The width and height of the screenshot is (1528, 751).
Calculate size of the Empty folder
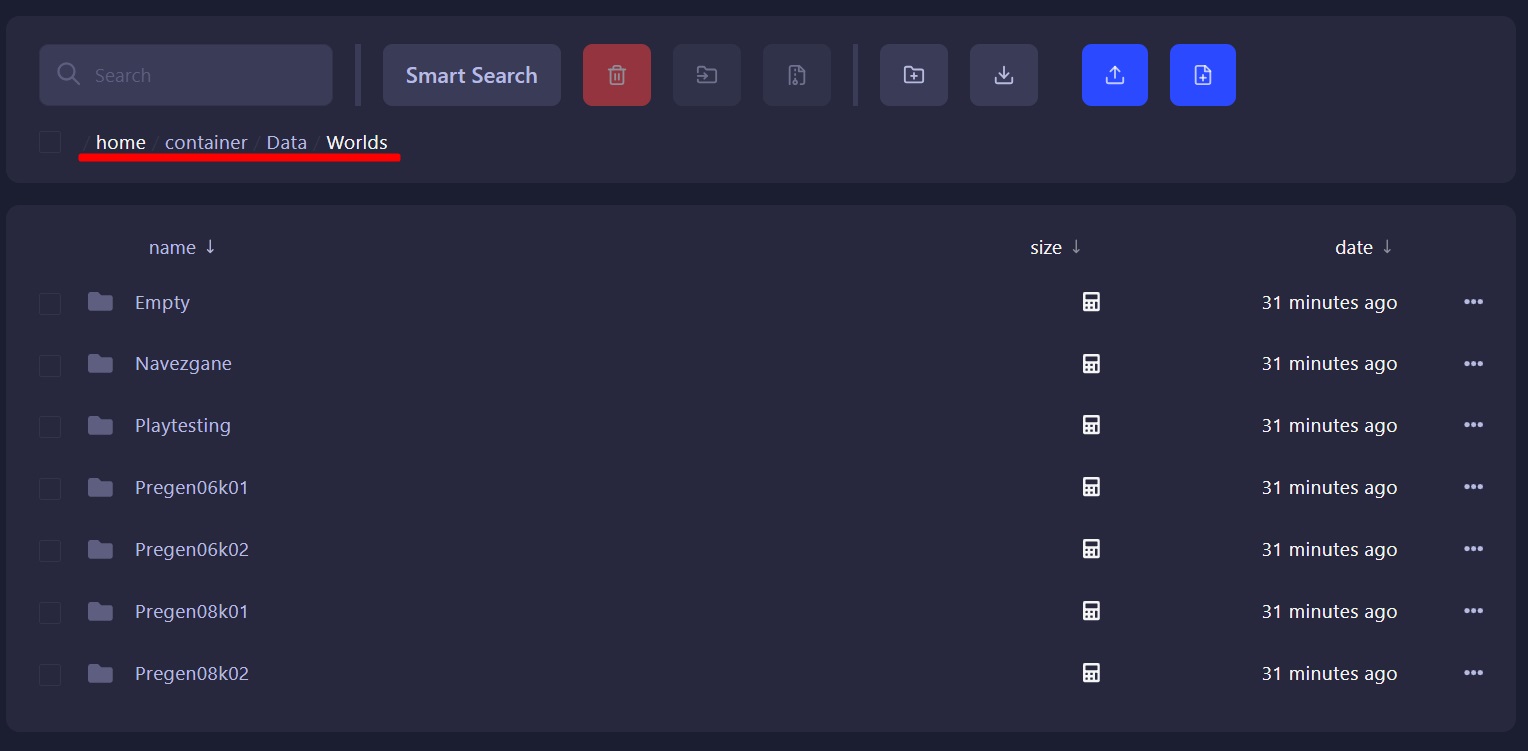(x=1091, y=302)
